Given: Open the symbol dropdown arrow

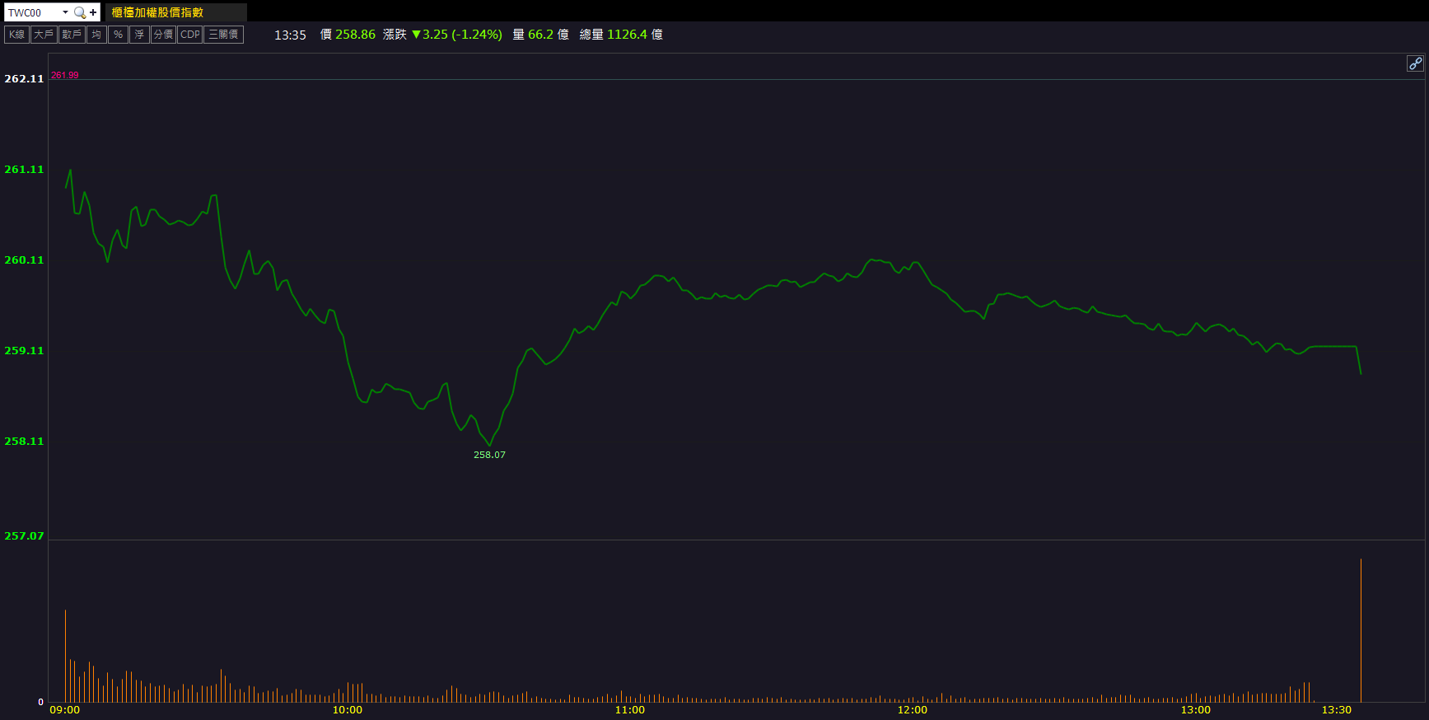Looking at the screenshot, I should point(66,13).
